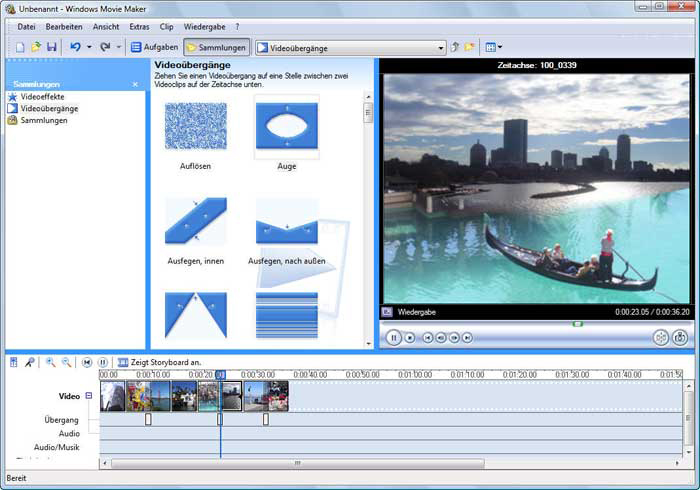Screen dimensions: 700x490
Task: Pause the preview video
Action: (x=393, y=338)
